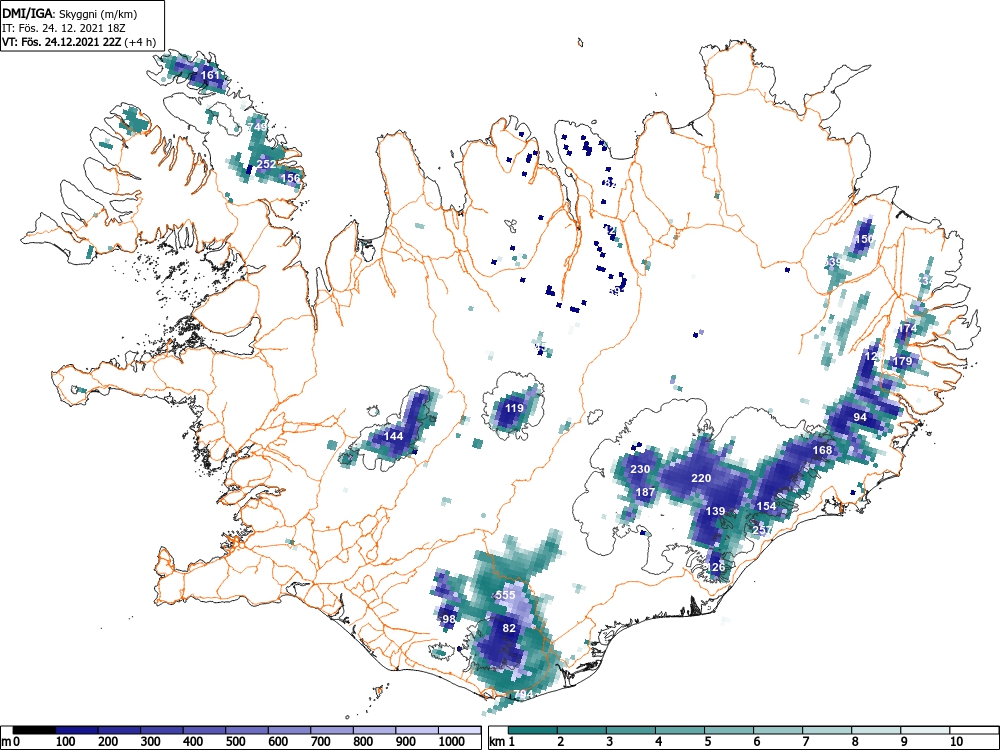Click the visibility value 156
1000x750 pixels.
(x=290, y=178)
